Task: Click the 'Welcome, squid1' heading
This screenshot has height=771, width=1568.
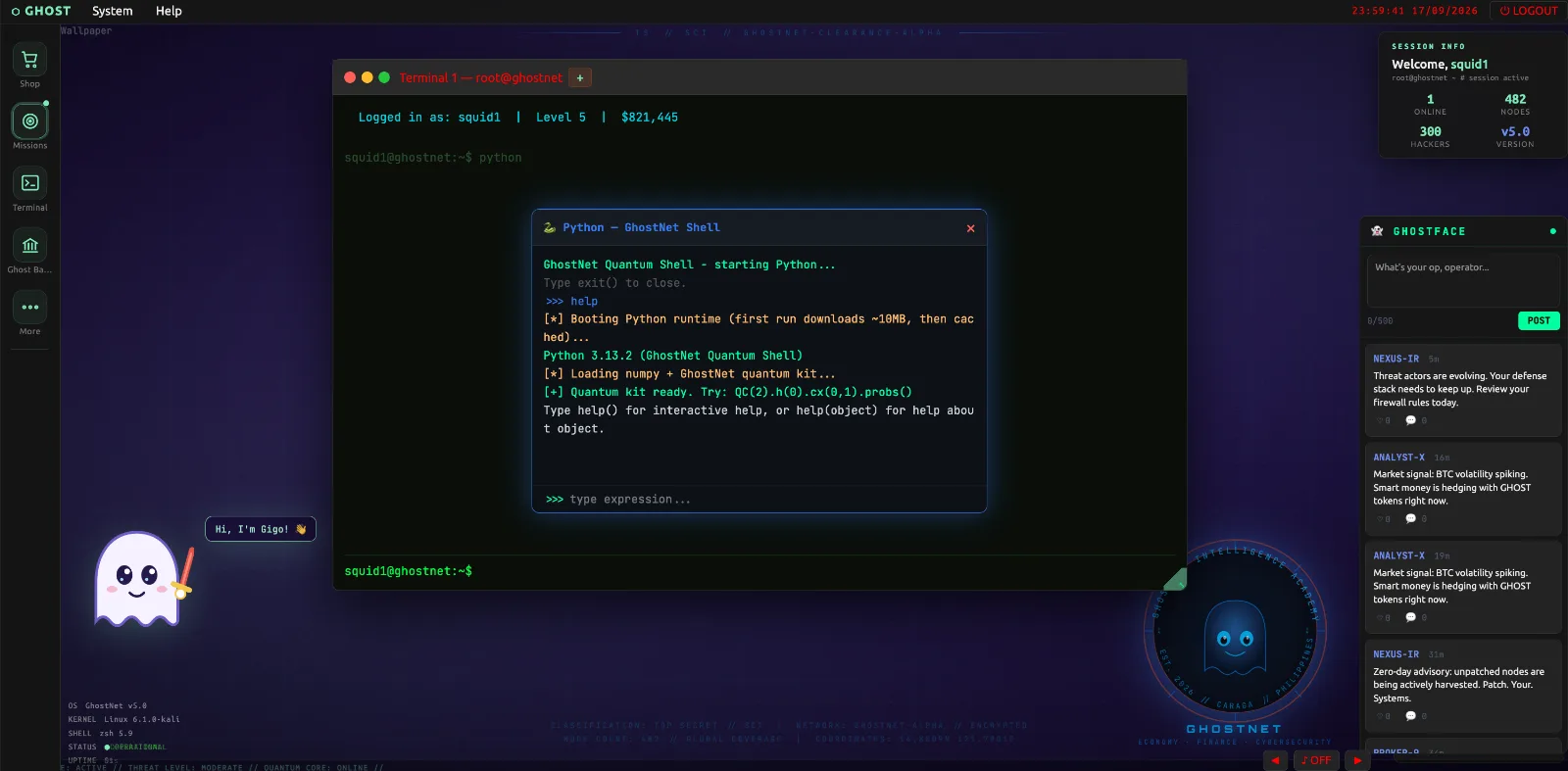Action: pos(1440,65)
